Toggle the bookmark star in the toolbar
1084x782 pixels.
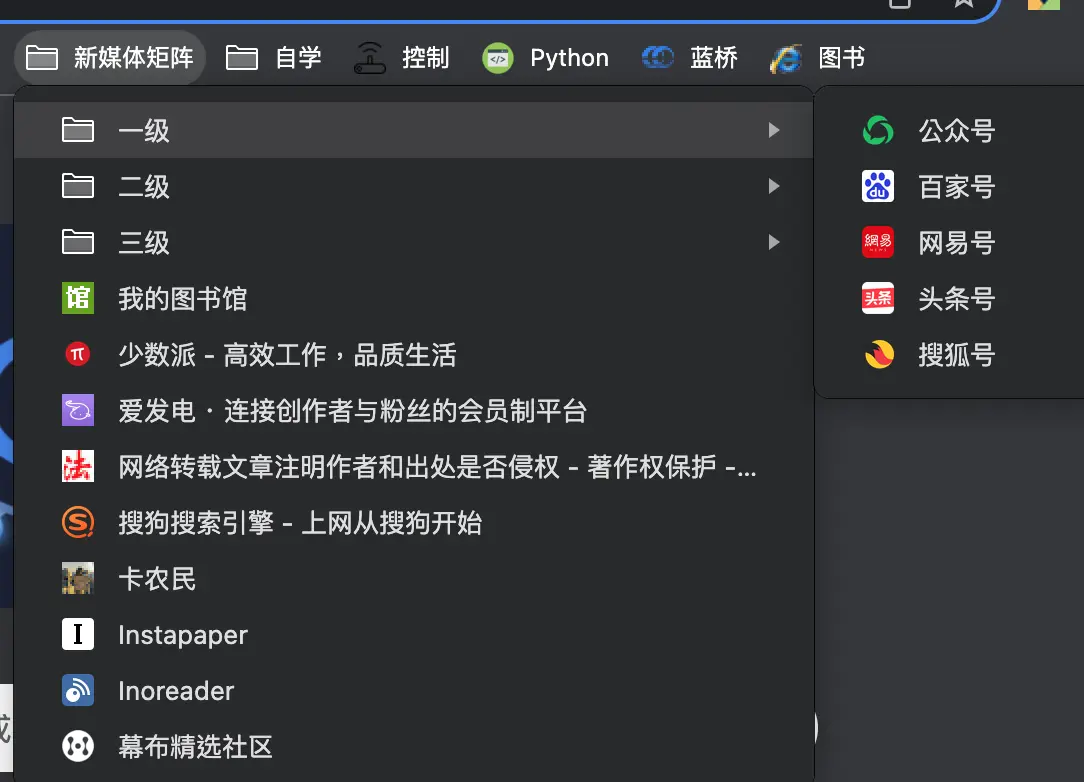[x=963, y=6]
